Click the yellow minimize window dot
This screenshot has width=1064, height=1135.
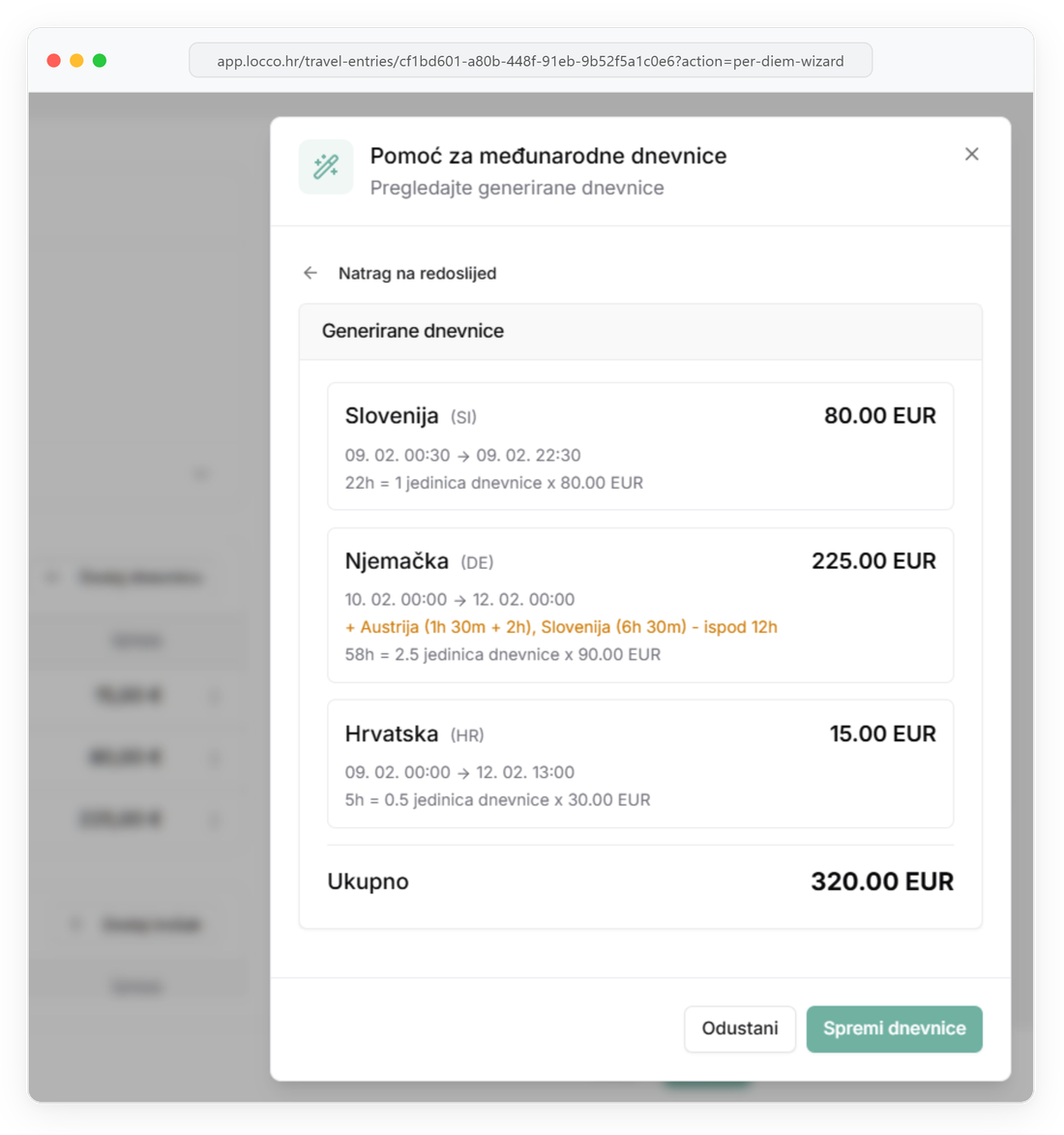click(76, 61)
